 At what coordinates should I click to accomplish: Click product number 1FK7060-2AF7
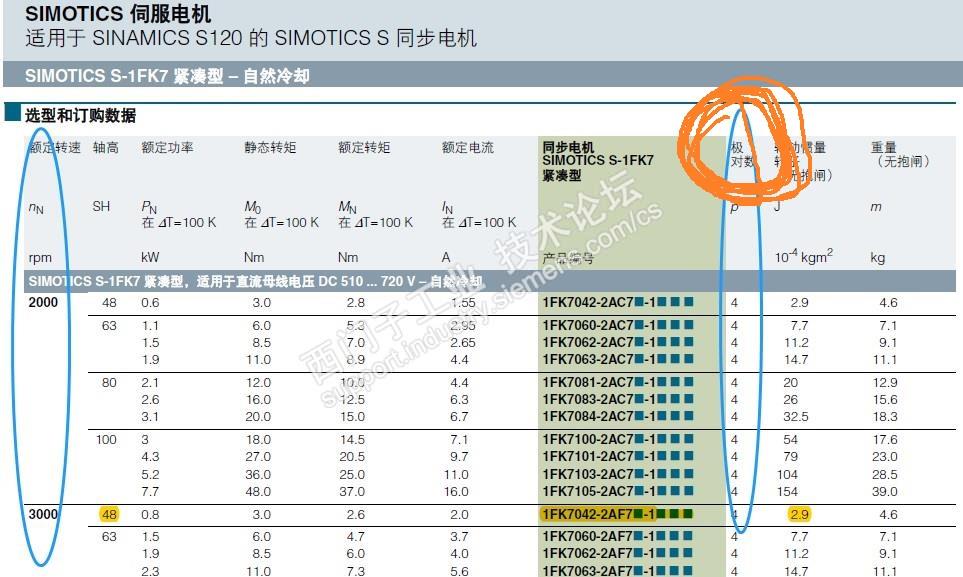[x=617, y=536]
